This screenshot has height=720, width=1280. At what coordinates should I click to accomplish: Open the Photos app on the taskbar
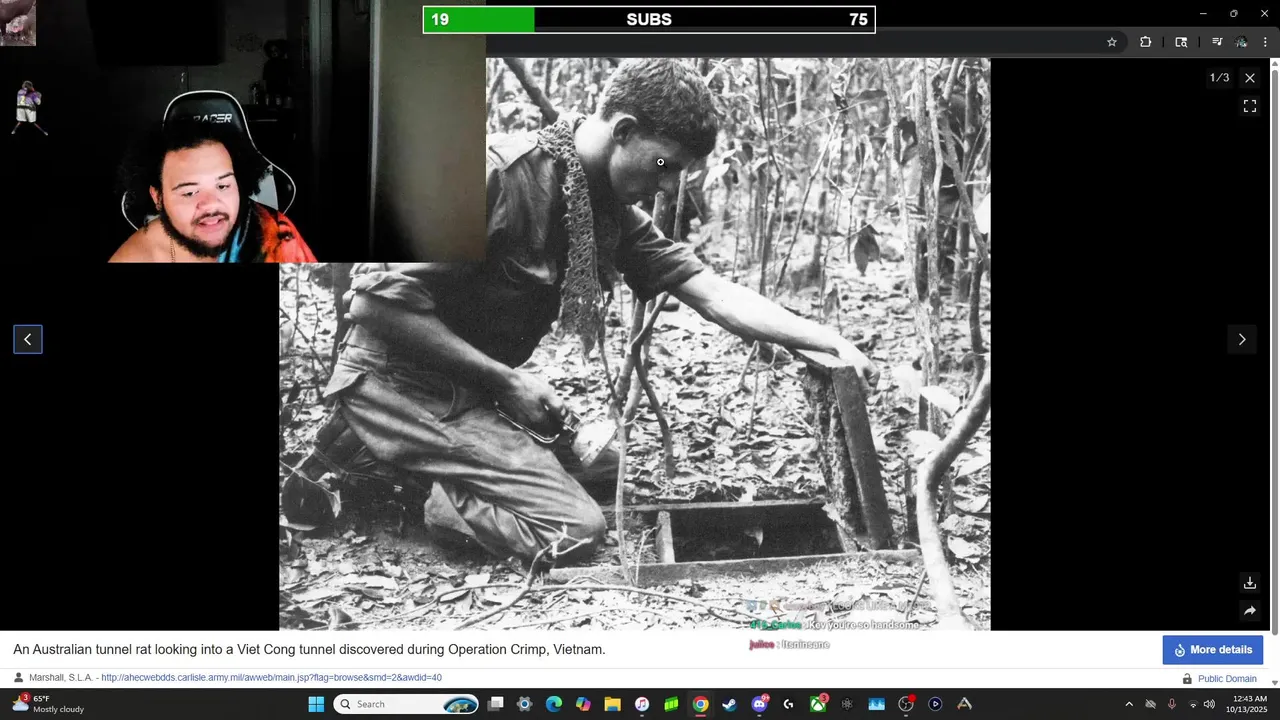click(876, 704)
